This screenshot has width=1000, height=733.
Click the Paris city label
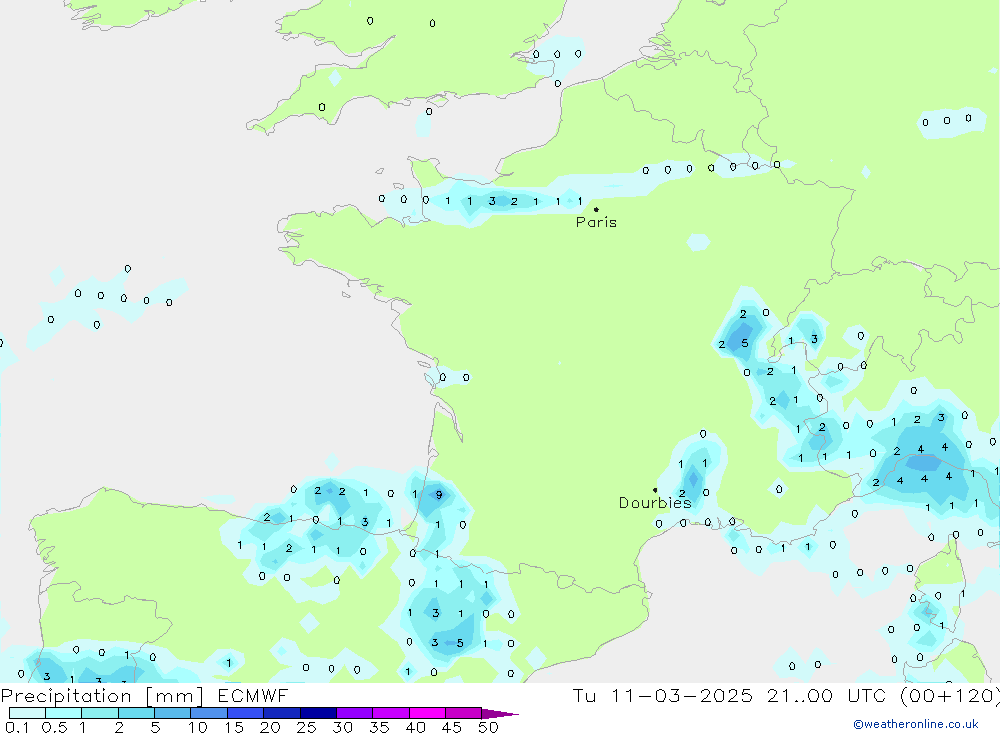596,222
